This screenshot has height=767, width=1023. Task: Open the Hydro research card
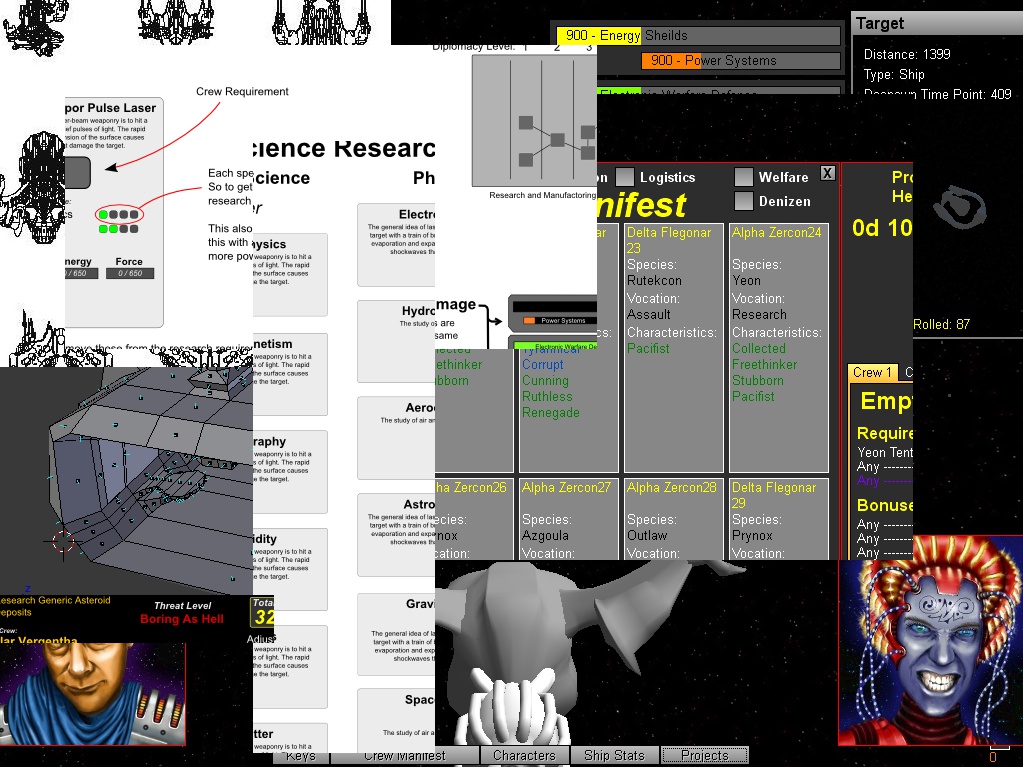[396, 341]
